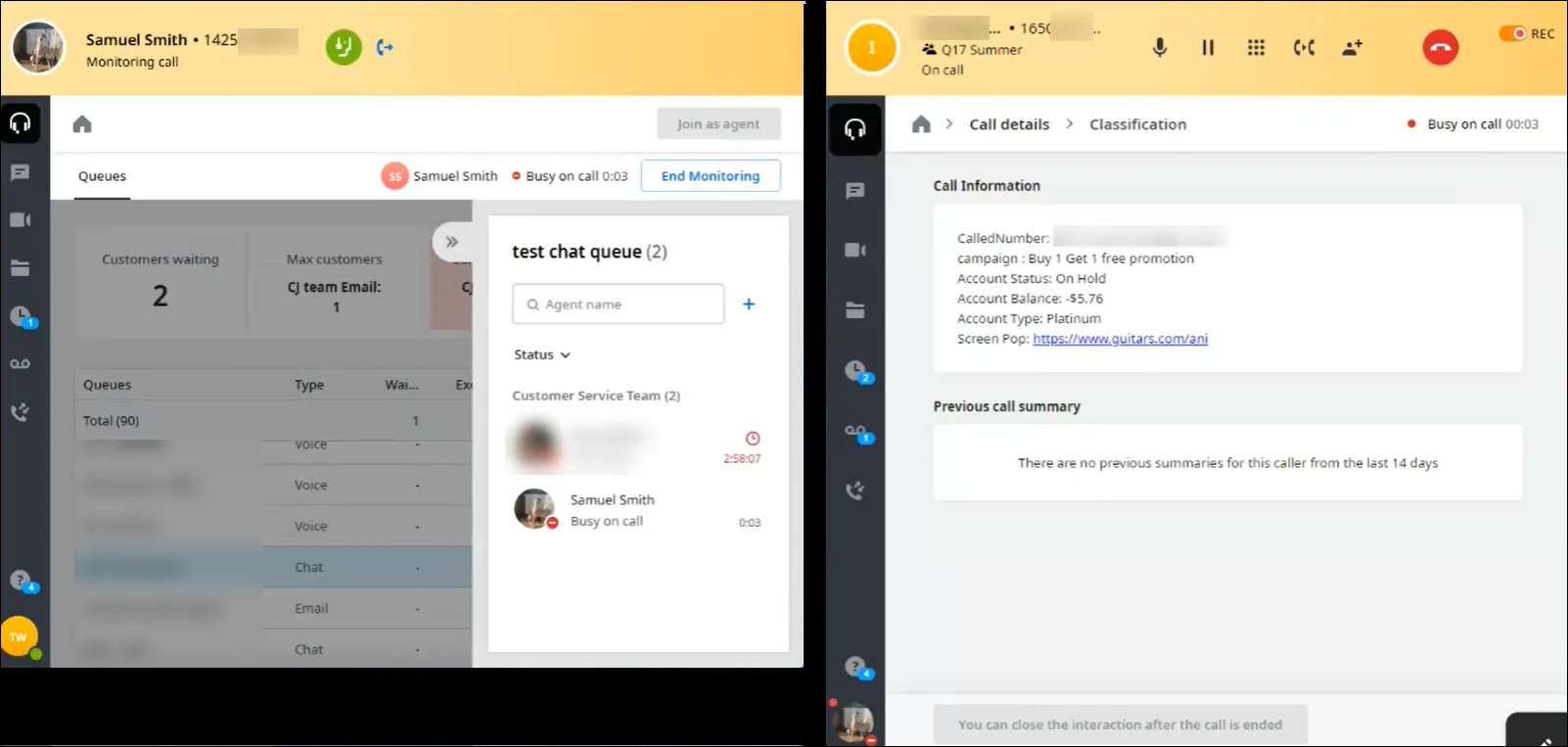
Task: Open Call details breadcrumb
Action: [x=1009, y=124]
